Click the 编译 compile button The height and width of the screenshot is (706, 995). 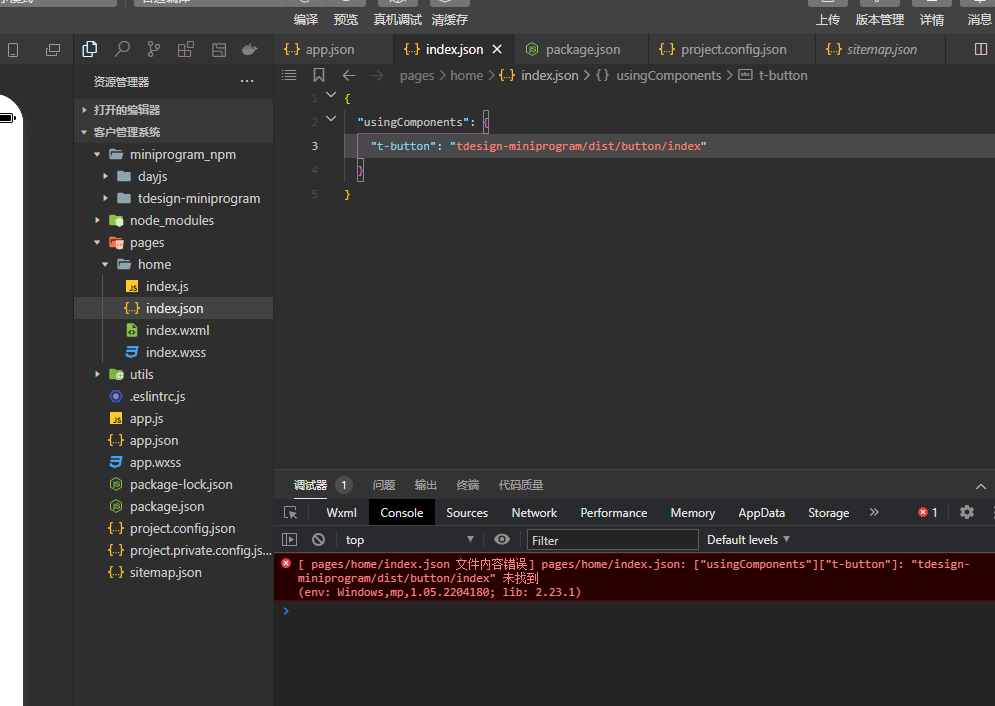[x=306, y=20]
